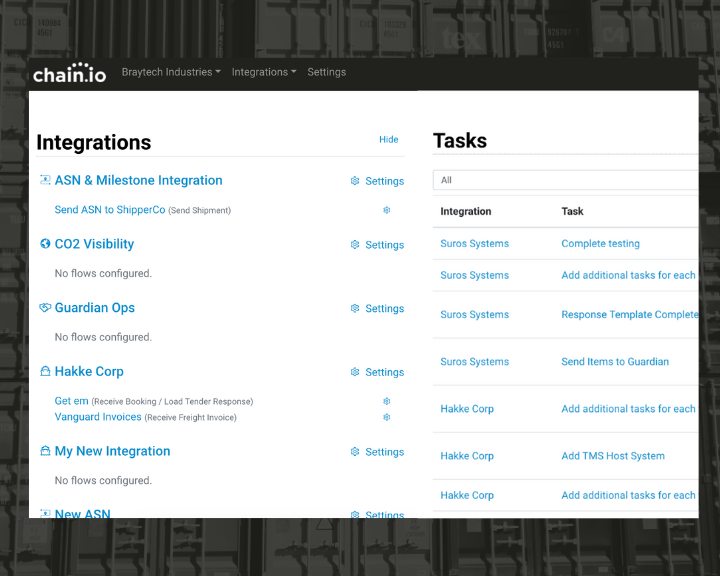This screenshot has height=576, width=720.
Task: Open the Hakke Corp integration heading
Action: [89, 372]
